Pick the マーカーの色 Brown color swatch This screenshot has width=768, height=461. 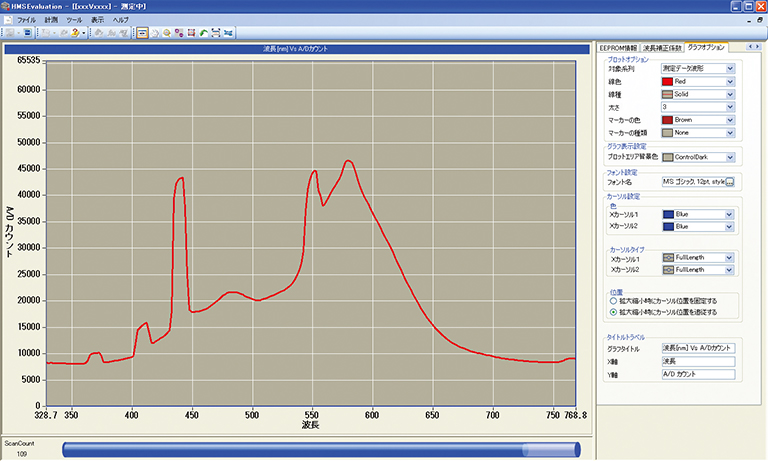click(x=668, y=120)
